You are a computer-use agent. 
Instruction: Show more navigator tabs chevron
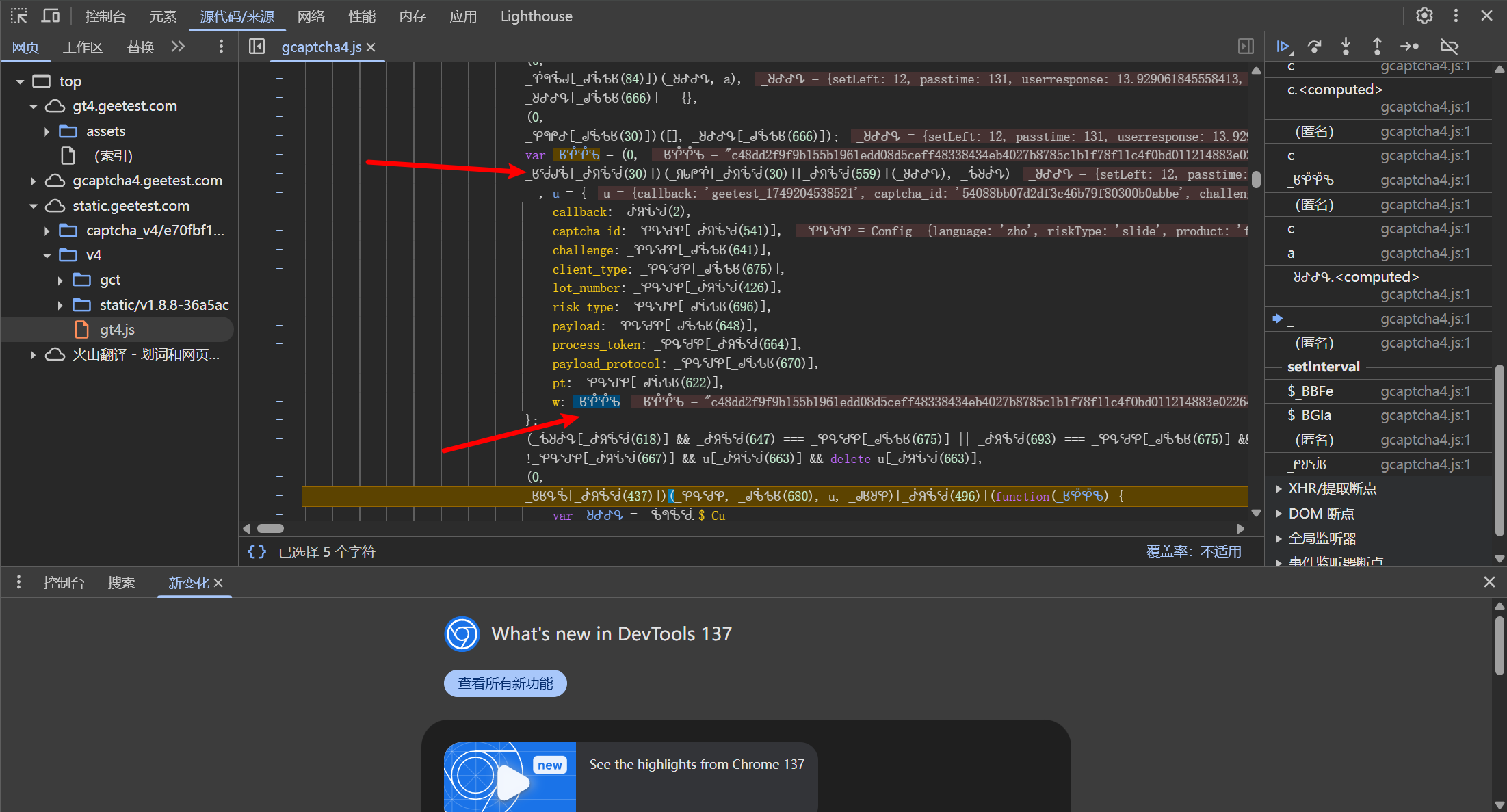point(179,47)
